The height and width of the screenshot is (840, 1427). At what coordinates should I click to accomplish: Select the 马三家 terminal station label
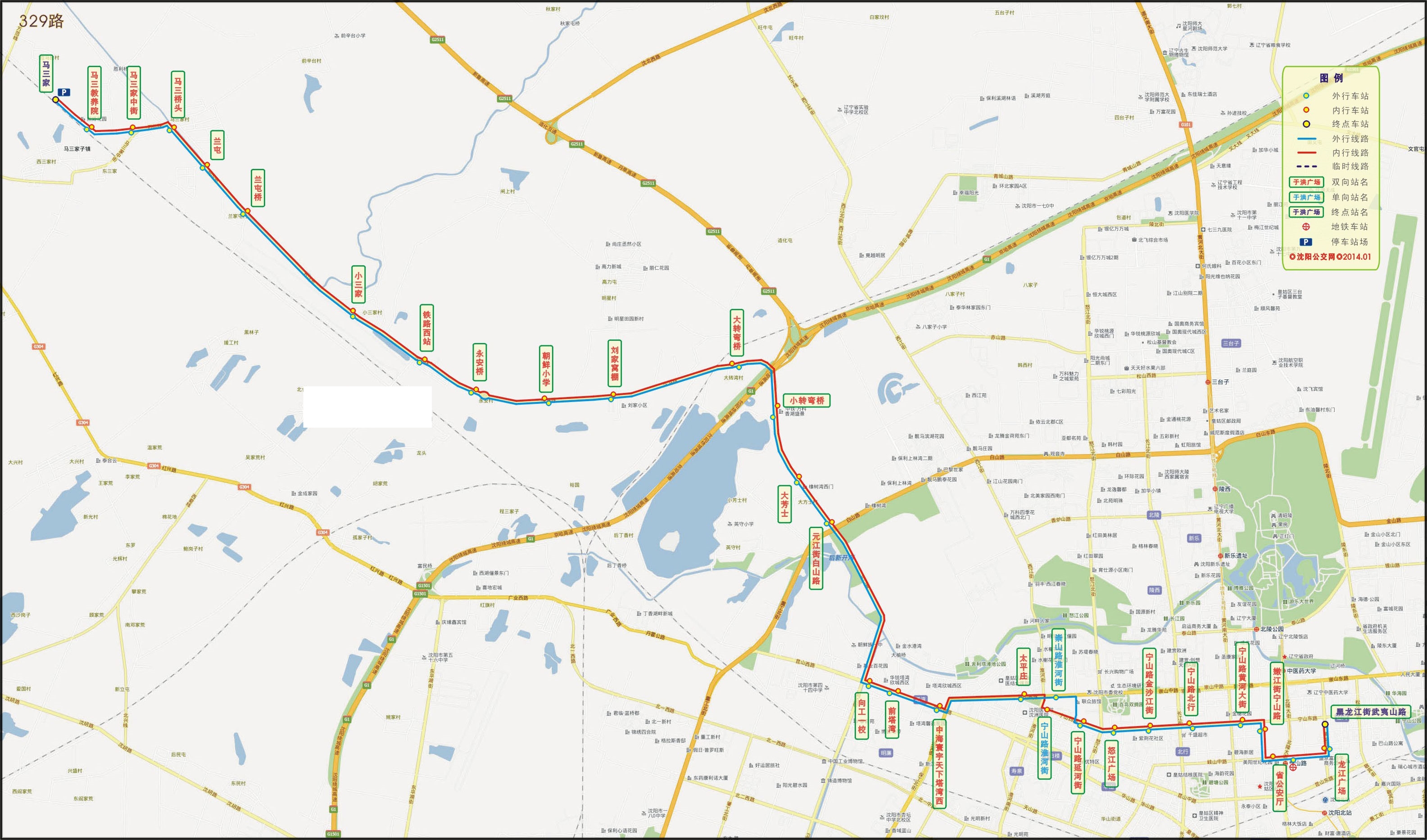click(x=46, y=73)
